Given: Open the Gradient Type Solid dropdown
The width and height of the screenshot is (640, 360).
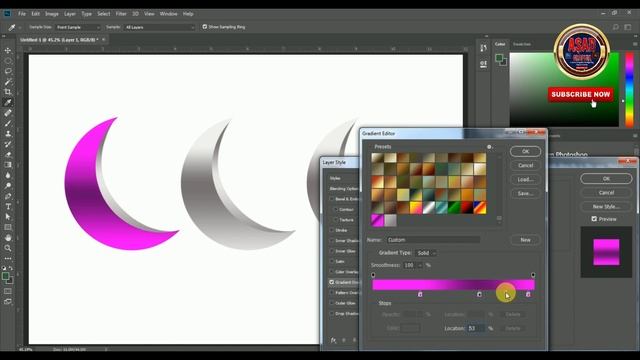Looking at the screenshot, I should [x=426, y=253].
